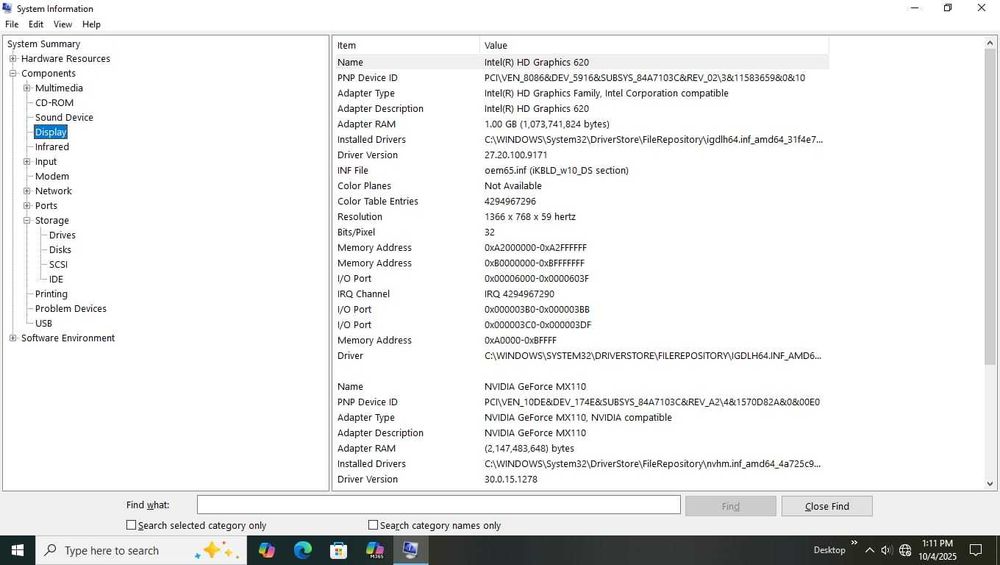Select the Intel(R) HD Graphics 620 Name row
The height and width of the screenshot is (565, 1000).
[581, 62]
